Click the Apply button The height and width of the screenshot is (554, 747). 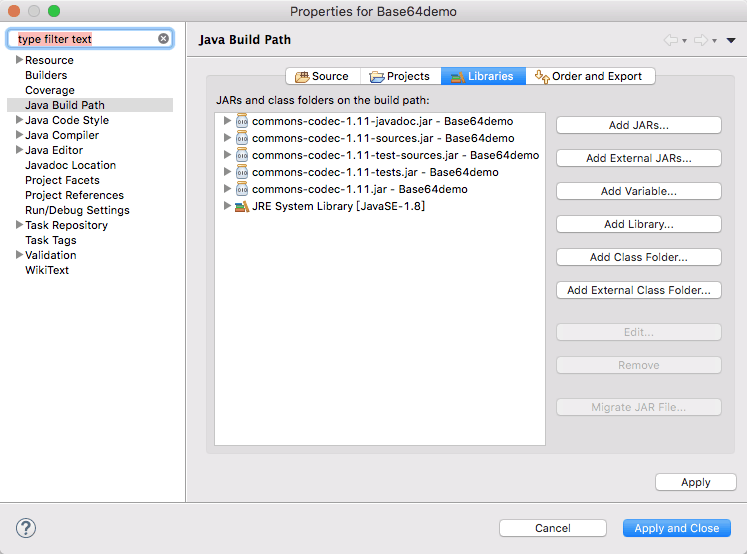point(696,482)
